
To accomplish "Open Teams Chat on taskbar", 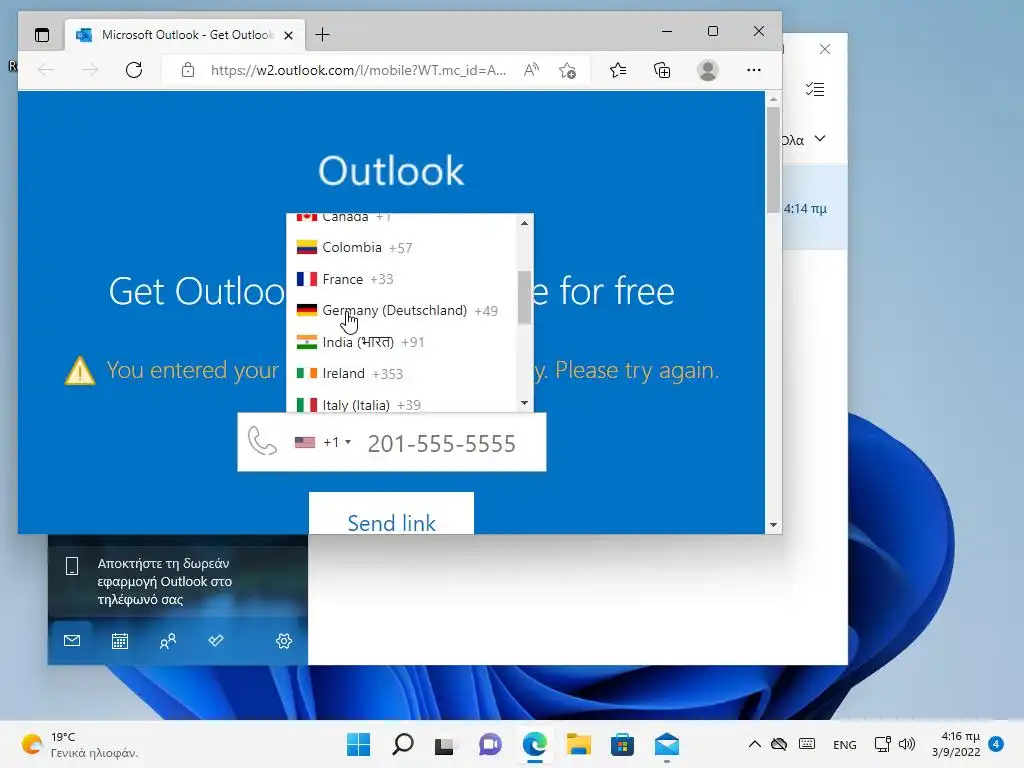I will [x=490, y=744].
